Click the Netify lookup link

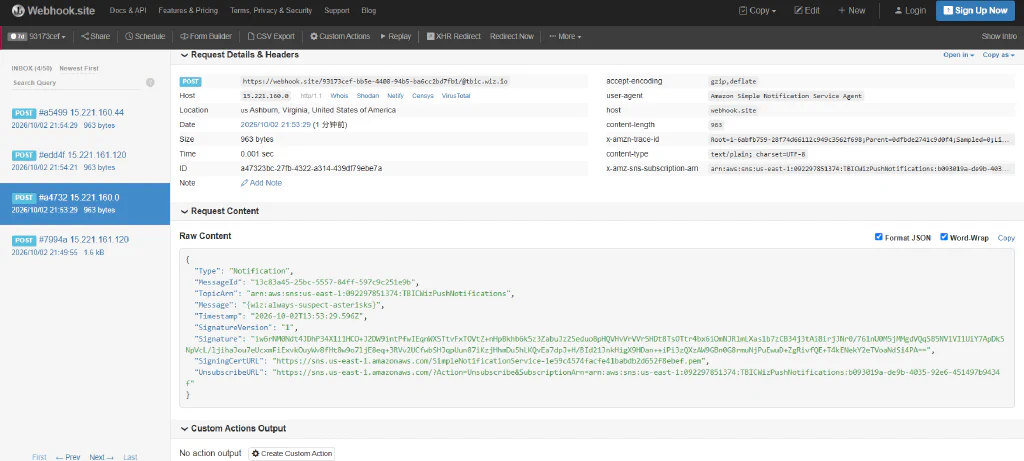click(395, 96)
